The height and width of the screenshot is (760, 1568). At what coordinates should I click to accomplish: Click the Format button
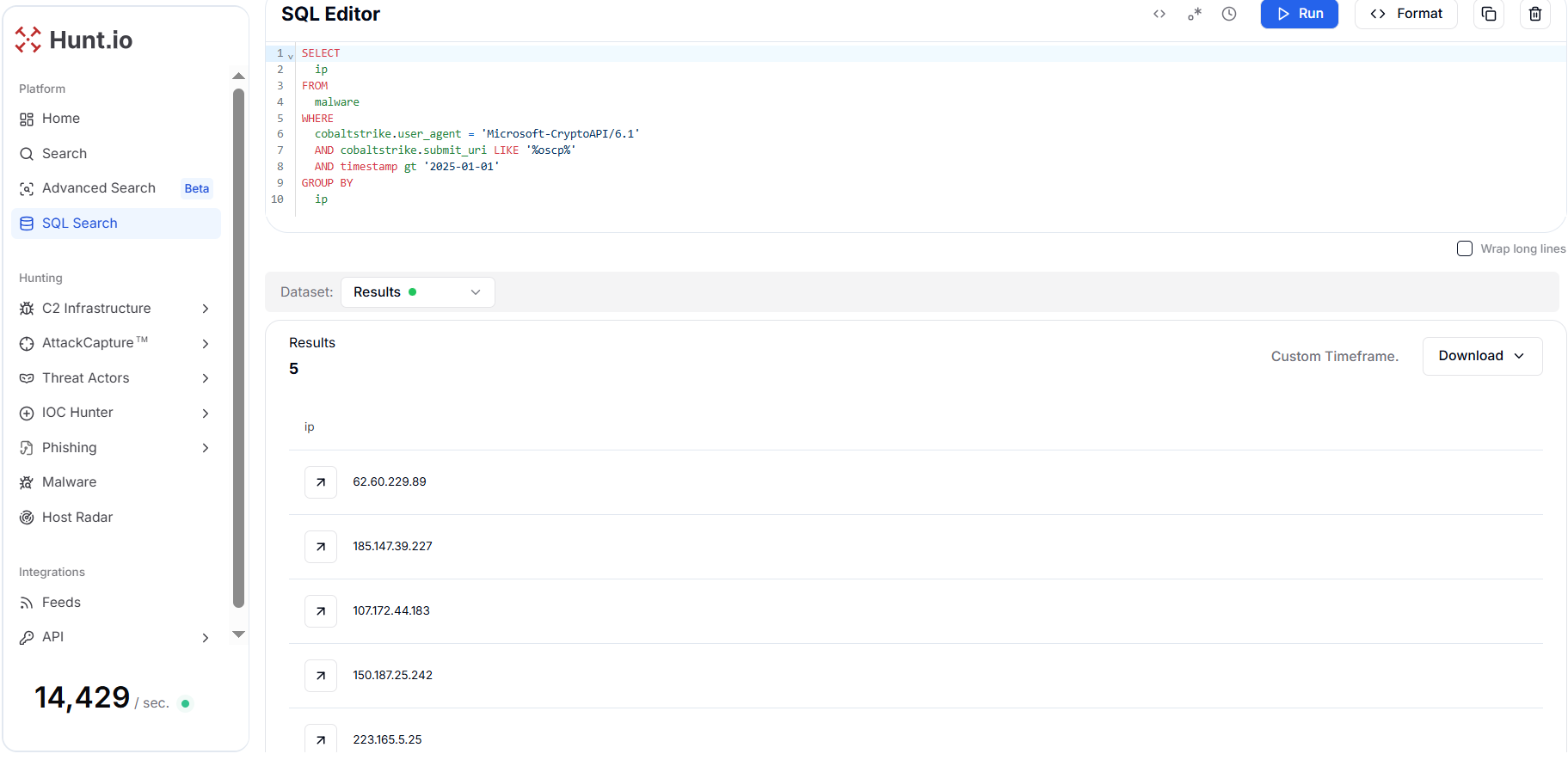pos(1405,14)
